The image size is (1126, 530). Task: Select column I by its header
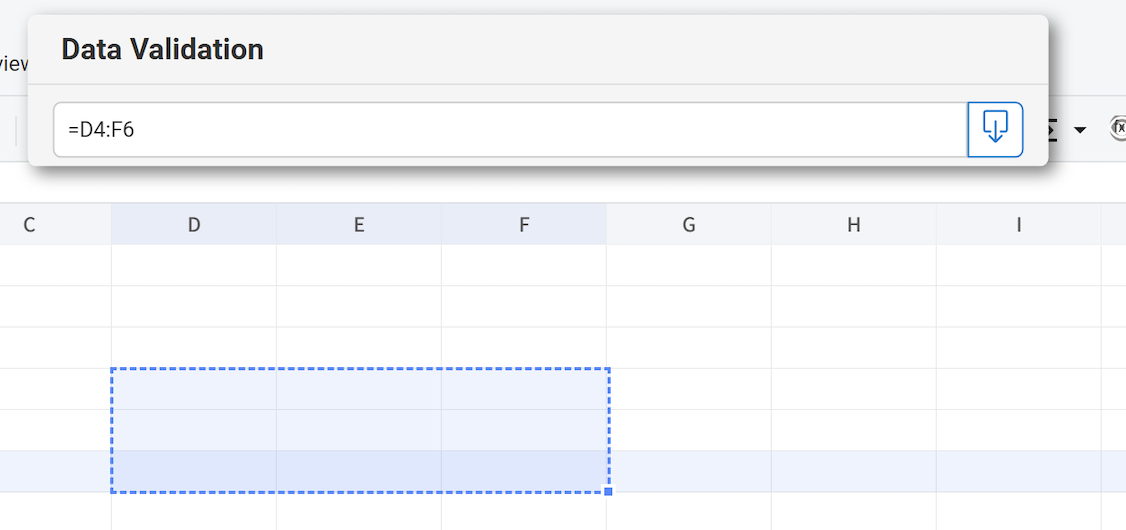[1019, 225]
